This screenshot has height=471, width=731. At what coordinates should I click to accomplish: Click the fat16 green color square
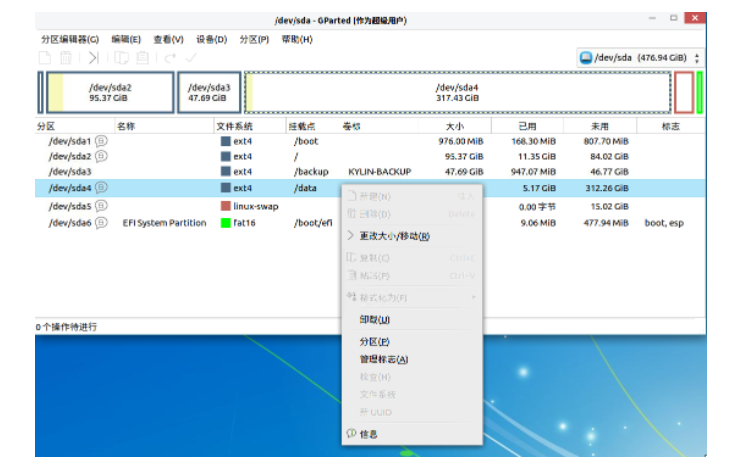(x=226, y=223)
